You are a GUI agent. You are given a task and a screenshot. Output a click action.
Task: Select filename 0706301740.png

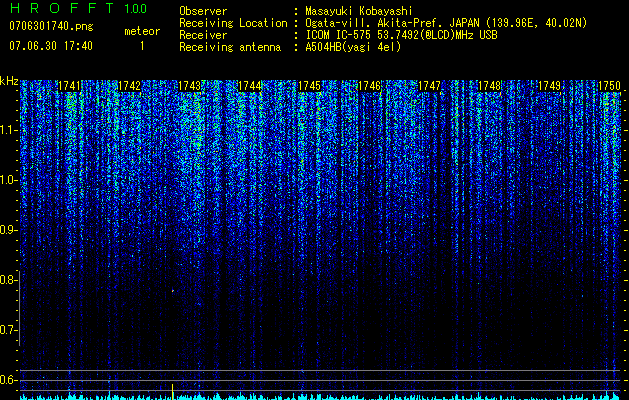pos(51,26)
